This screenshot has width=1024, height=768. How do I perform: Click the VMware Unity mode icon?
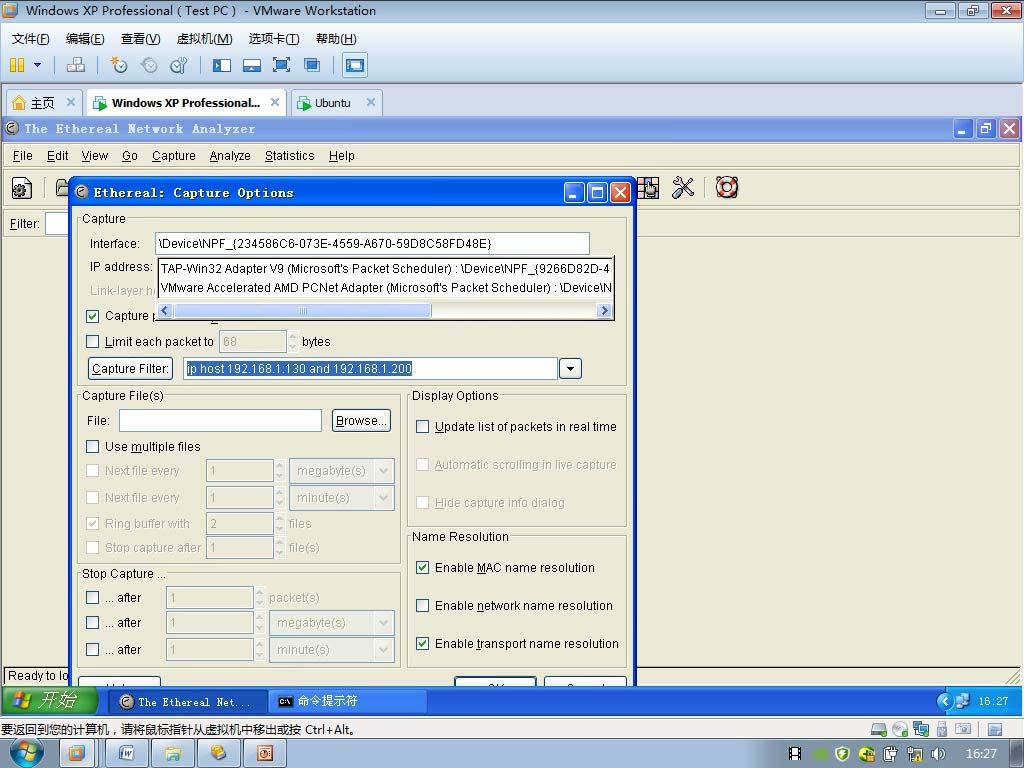coord(312,65)
